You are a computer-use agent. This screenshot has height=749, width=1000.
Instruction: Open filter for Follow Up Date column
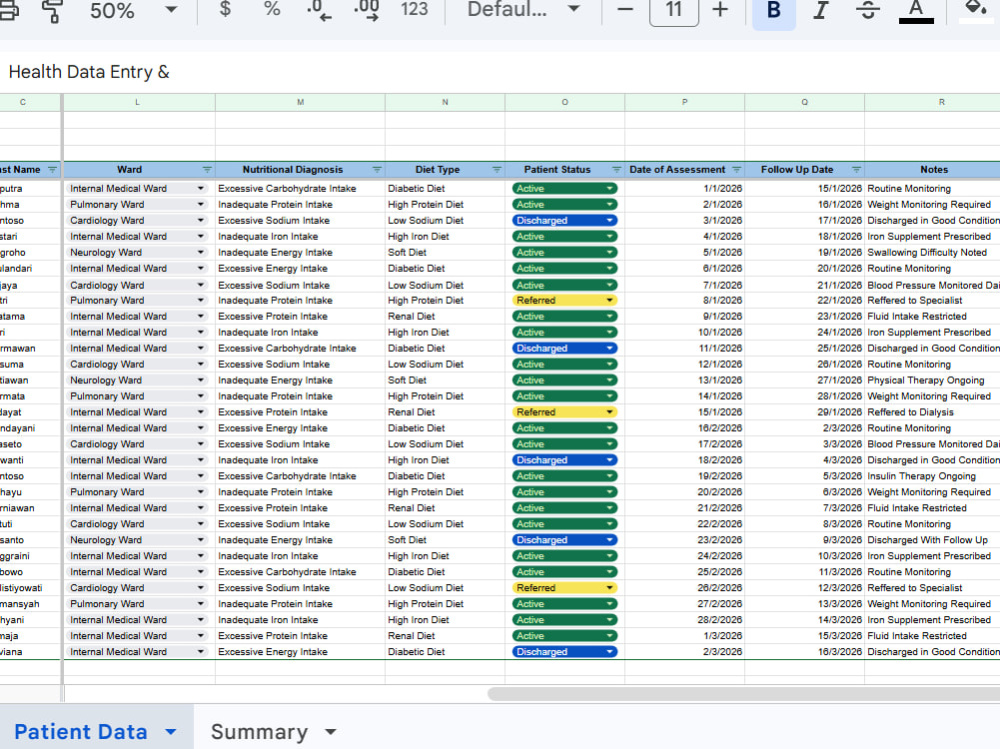coord(857,170)
